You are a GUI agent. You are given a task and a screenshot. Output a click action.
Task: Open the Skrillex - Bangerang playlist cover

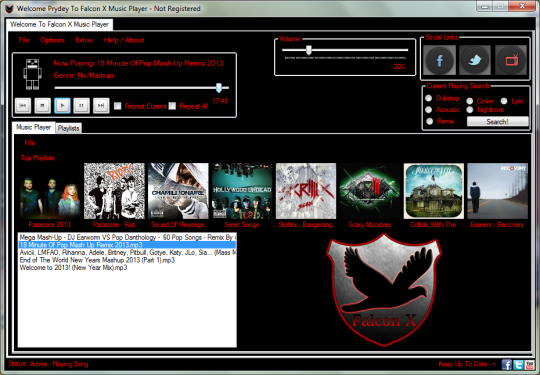tap(306, 191)
